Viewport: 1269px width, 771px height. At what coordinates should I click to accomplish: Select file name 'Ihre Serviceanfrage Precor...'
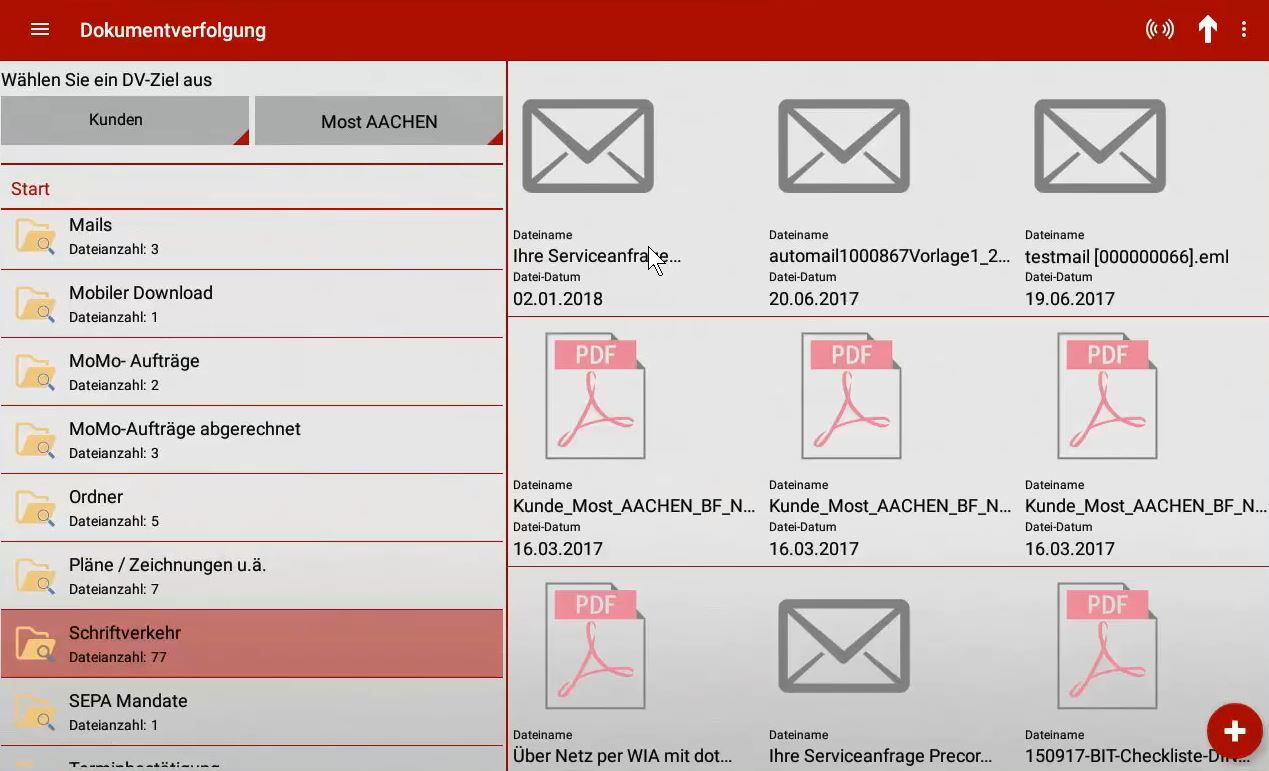coord(881,756)
